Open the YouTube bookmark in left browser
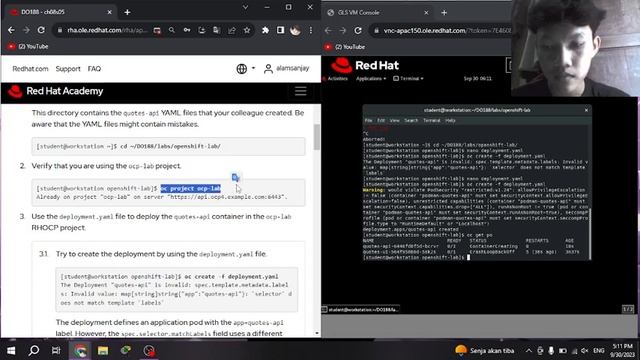640x360 pixels. pos(28,47)
